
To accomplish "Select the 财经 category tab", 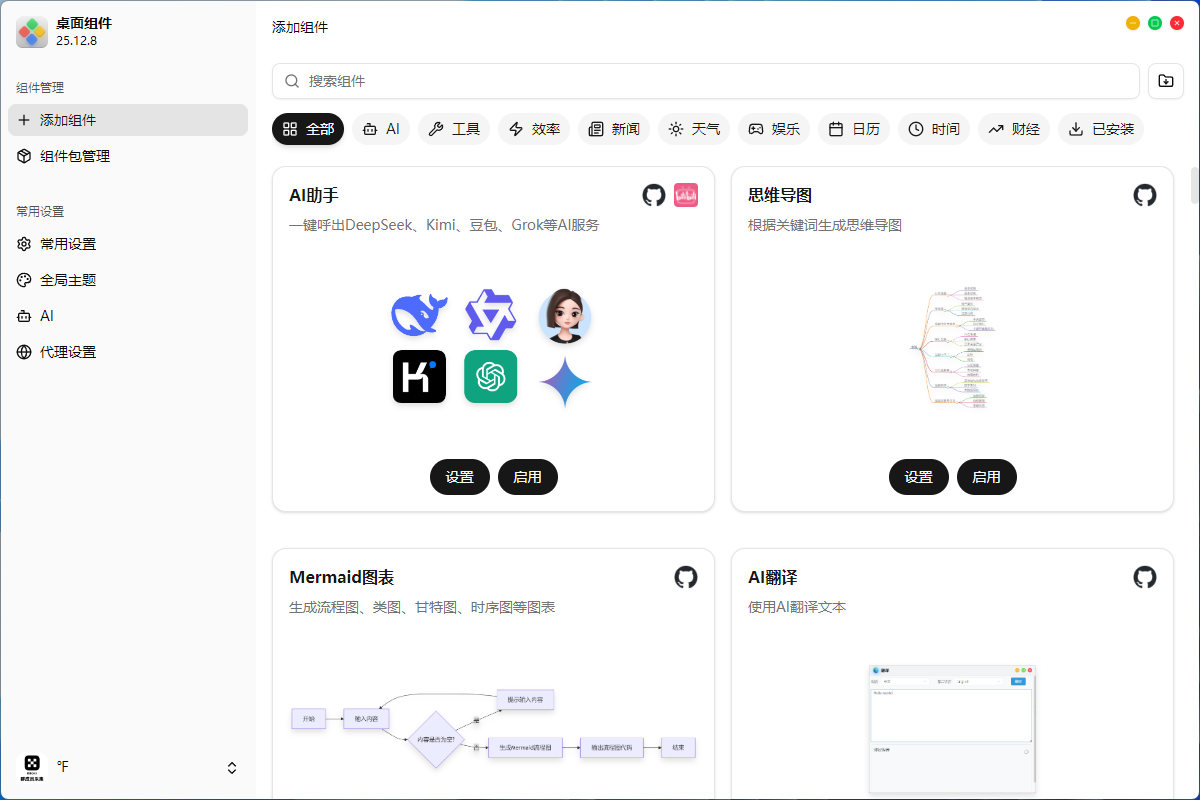I will [1014, 129].
